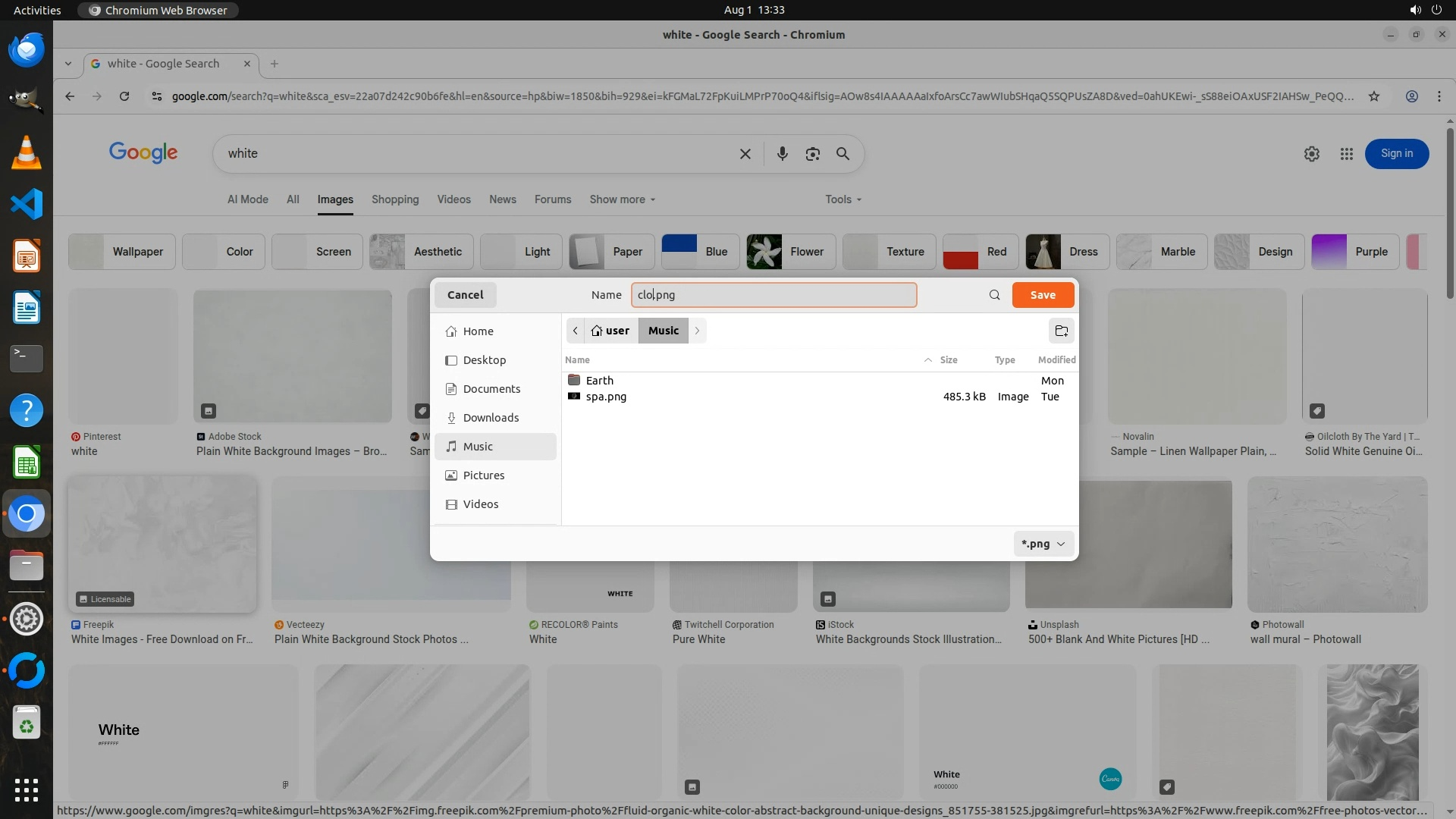Image resolution: width=1456 pixels, height=819 pixels.
Task: Open the *.png file type dropdown
Action: (1043, 544)
